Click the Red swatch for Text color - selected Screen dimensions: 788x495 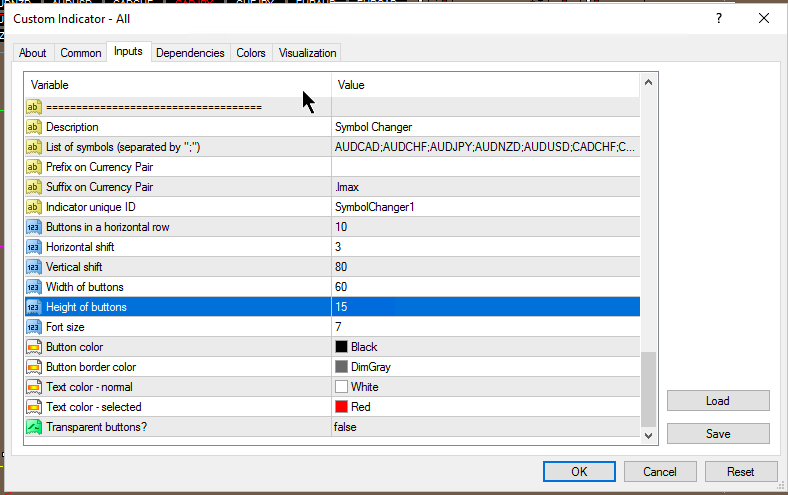click(341, 407)
